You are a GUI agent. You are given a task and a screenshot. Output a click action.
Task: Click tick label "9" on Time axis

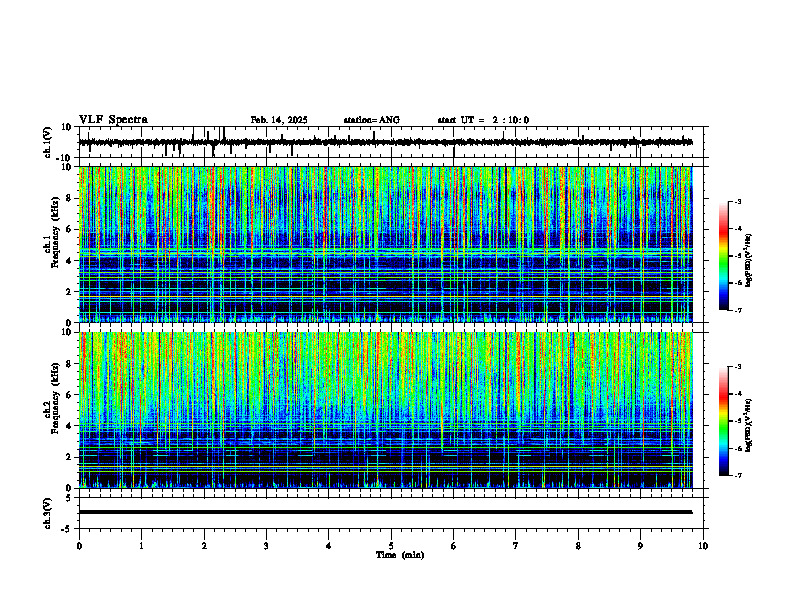pos(640,546)
